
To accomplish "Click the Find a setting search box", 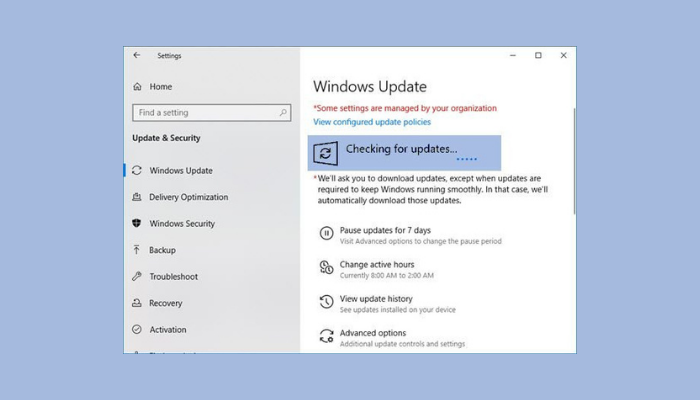I will 212,112.
